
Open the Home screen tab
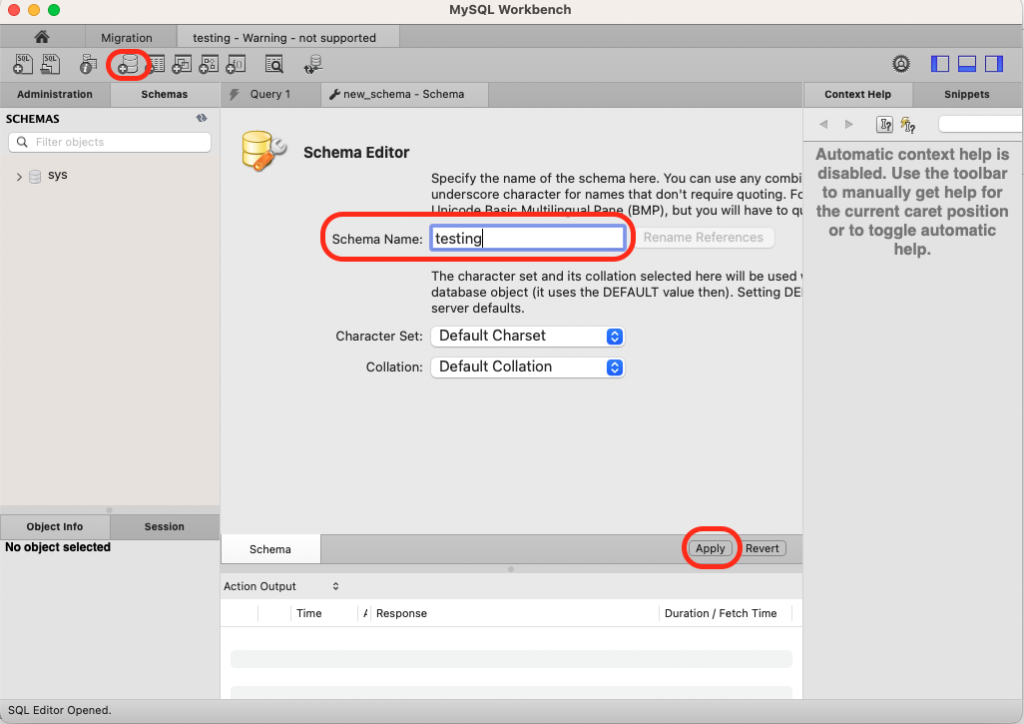(42, 37)
